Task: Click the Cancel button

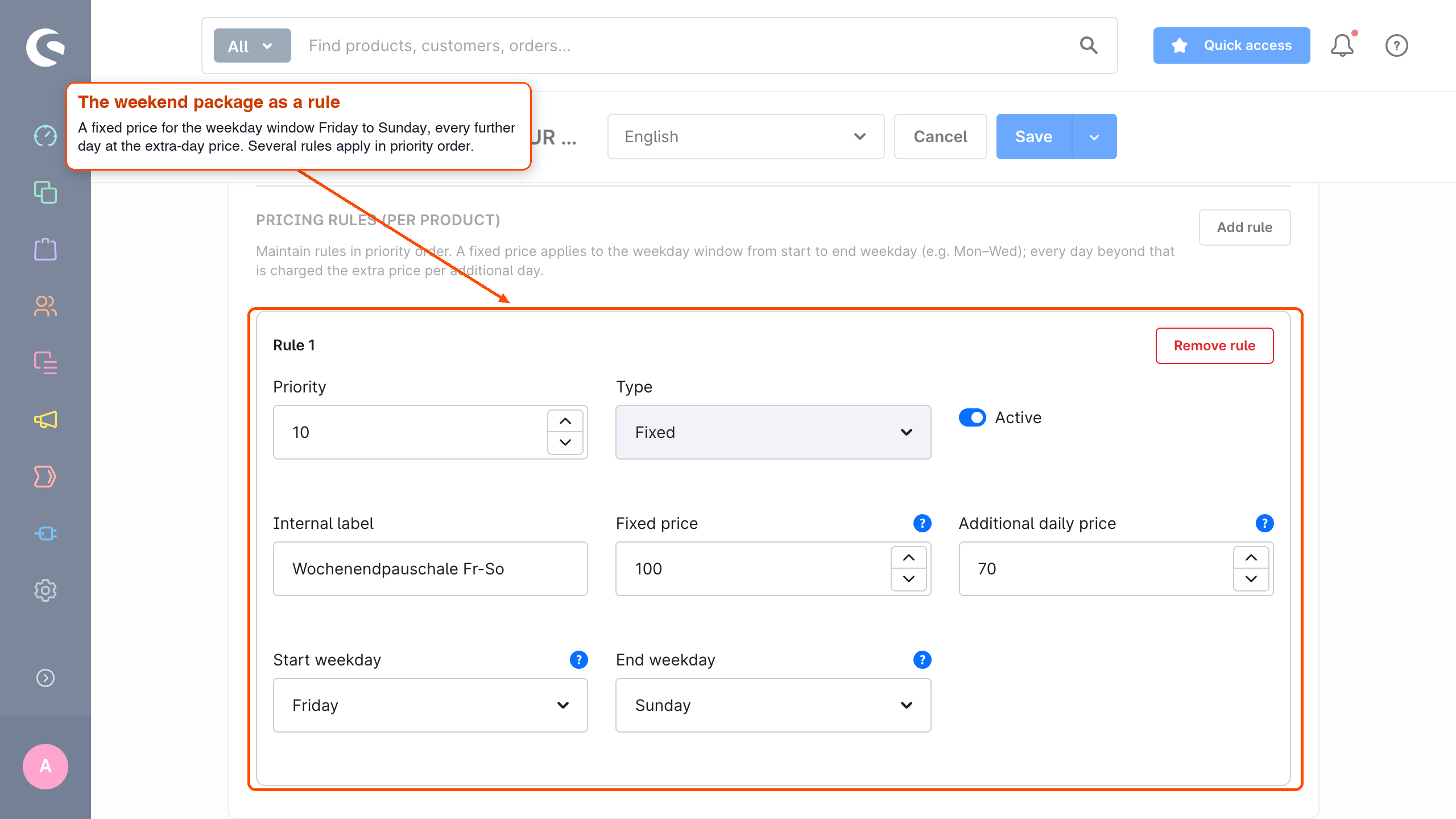Action: (940, 136)
